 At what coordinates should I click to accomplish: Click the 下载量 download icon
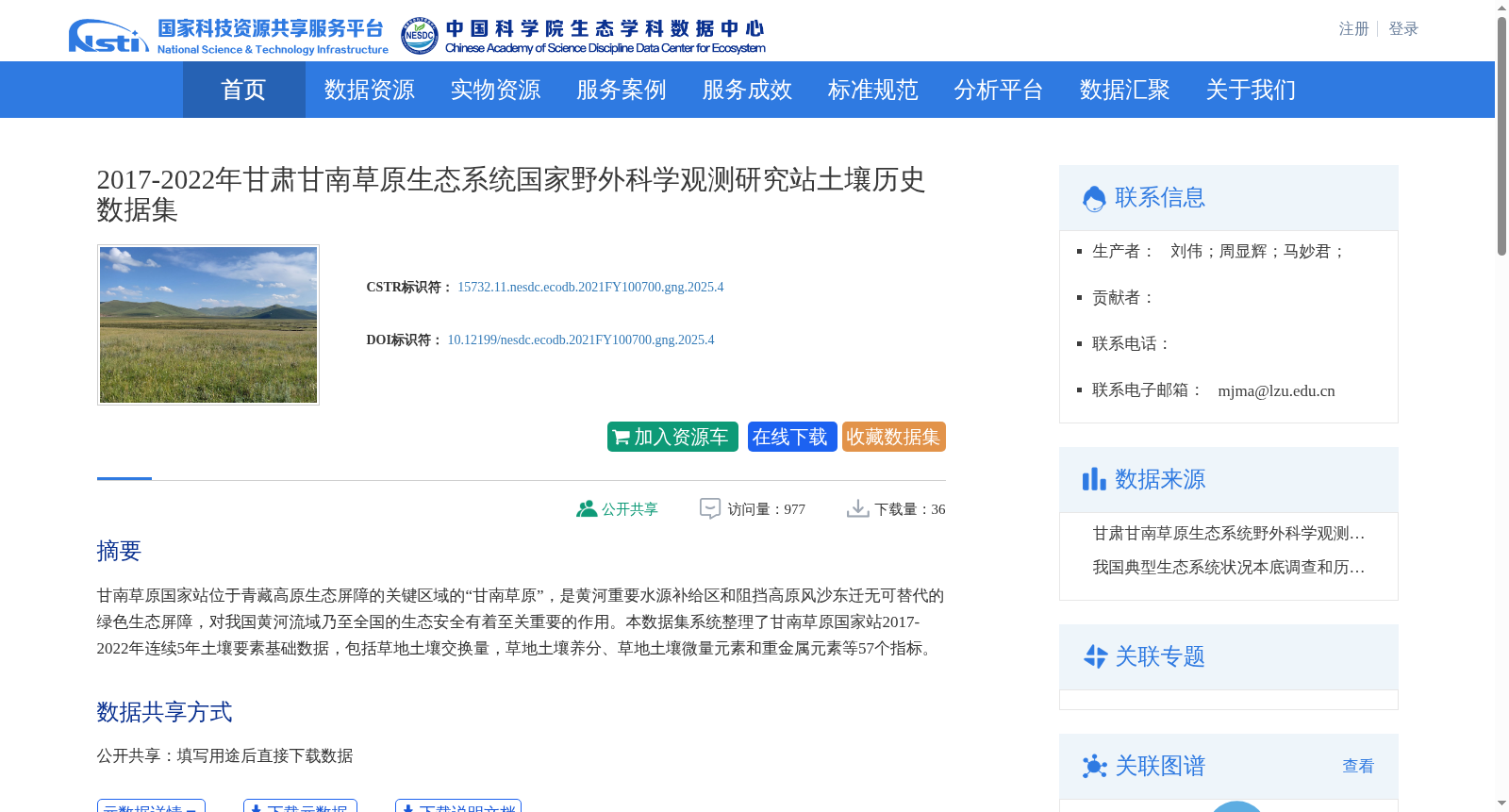[857, 508]
